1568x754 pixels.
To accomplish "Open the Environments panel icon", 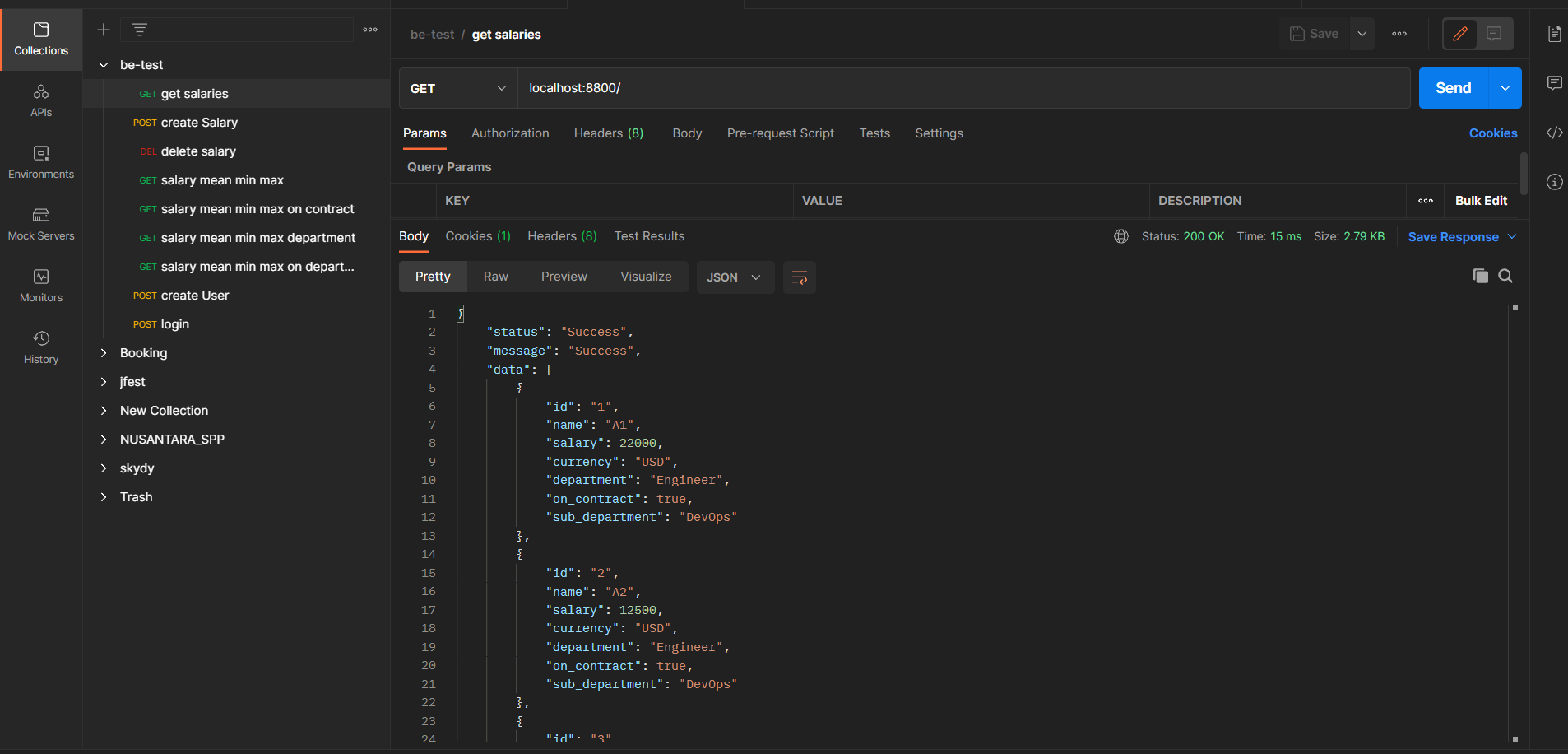I will click(x=41, y=161).
